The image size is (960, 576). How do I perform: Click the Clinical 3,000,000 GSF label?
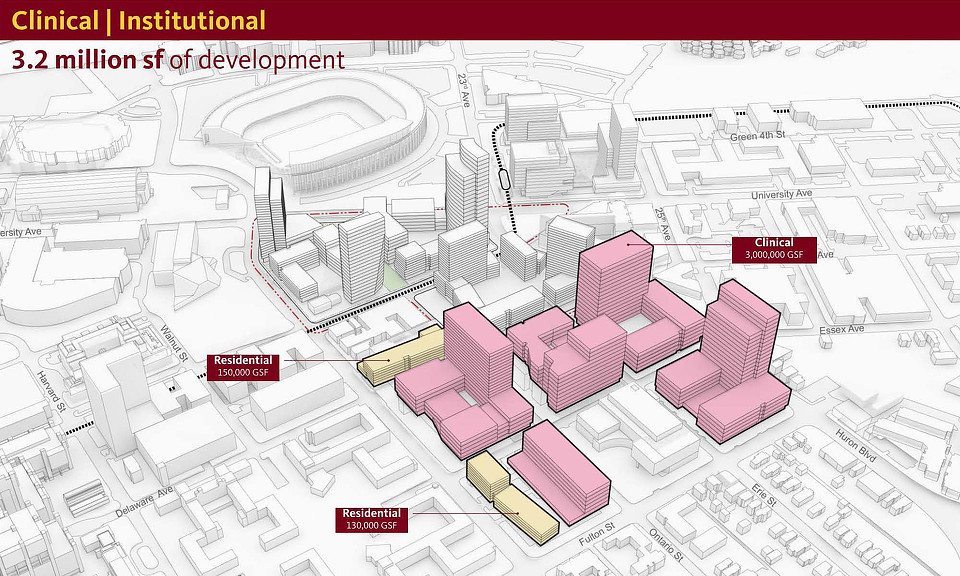pyautogui.click(x=773, y=249)
